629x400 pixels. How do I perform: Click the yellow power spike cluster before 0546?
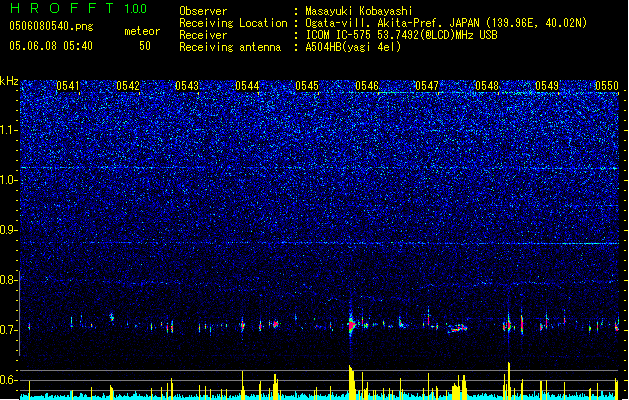pyautogui.click(x=351, y=382)
